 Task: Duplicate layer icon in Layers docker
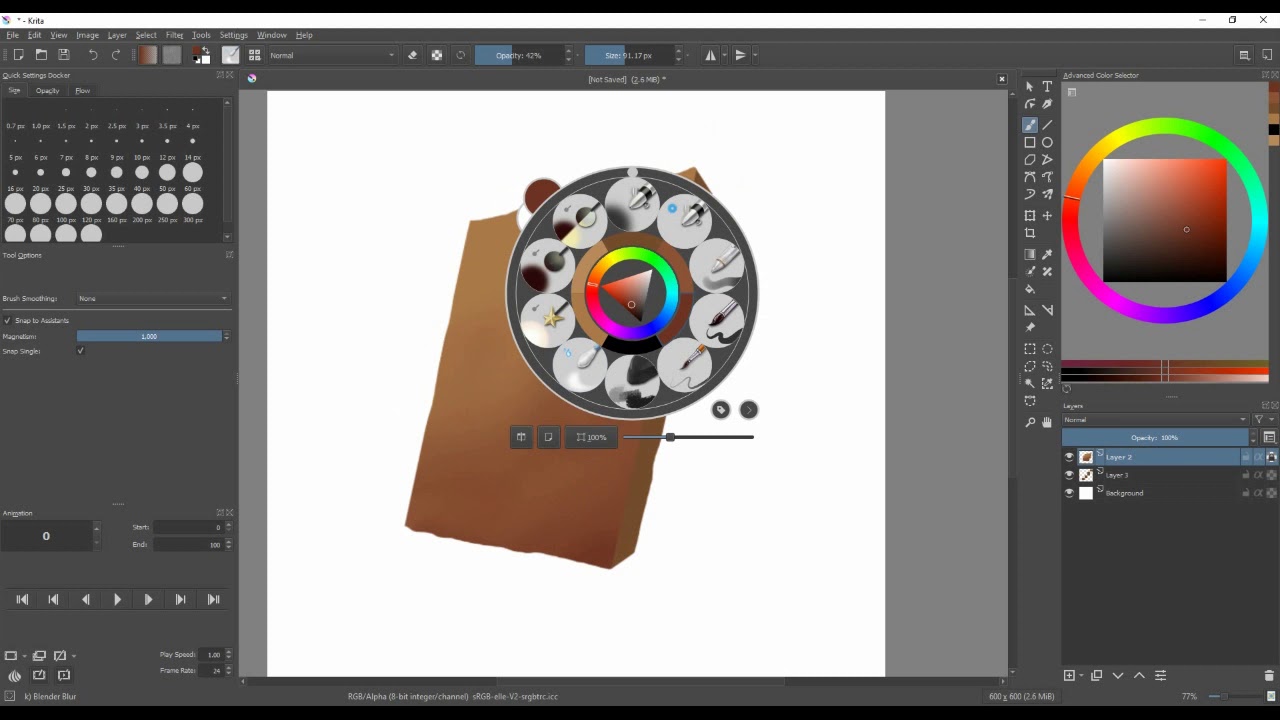[x=1096, y=676]
